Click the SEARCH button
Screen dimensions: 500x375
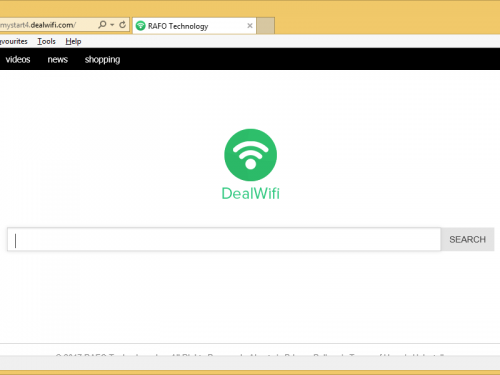coord(467,239)
